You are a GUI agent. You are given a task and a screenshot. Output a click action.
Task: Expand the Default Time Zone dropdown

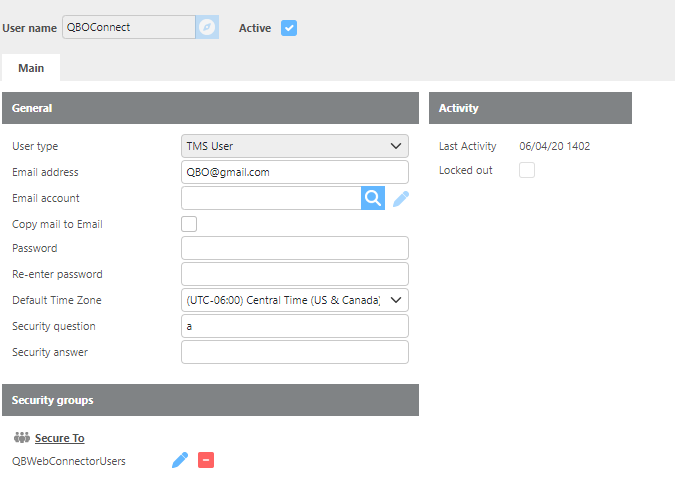click(x=294, y=300)
